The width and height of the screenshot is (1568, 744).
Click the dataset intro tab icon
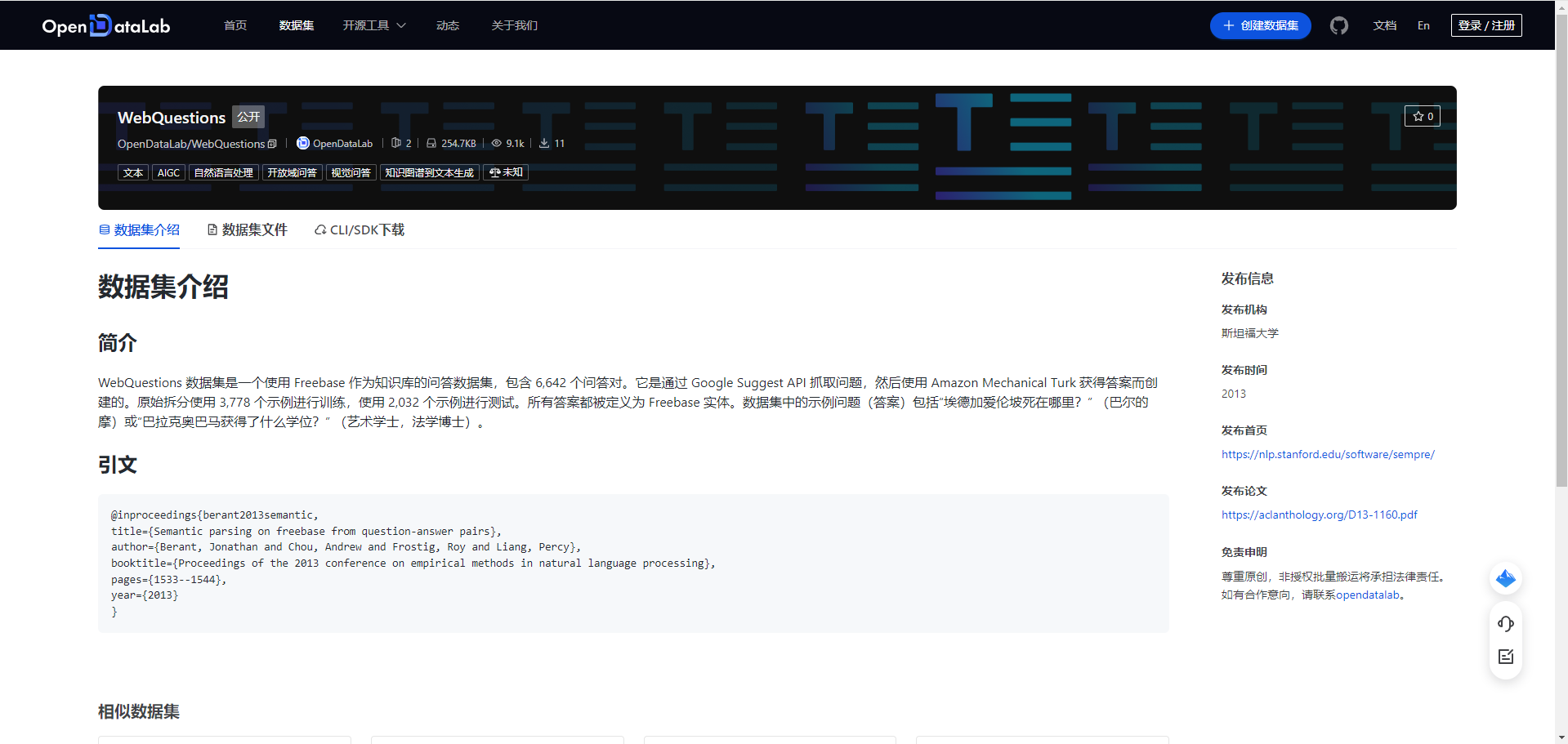click(x=104, y=230)
